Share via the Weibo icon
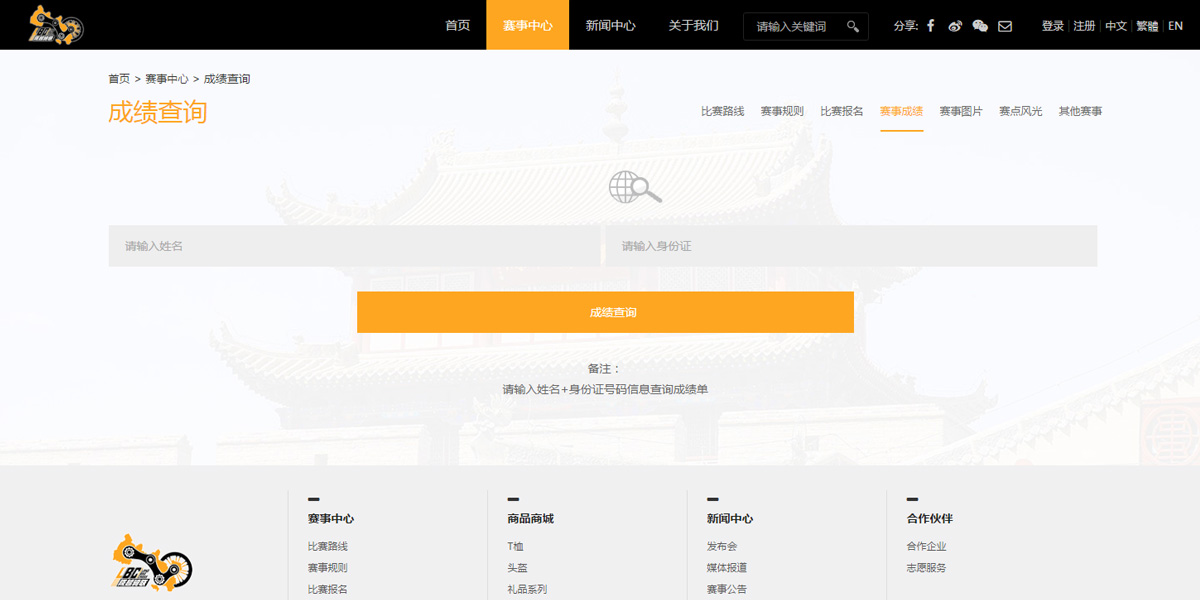1200x600 pixels. pos(955,26)
